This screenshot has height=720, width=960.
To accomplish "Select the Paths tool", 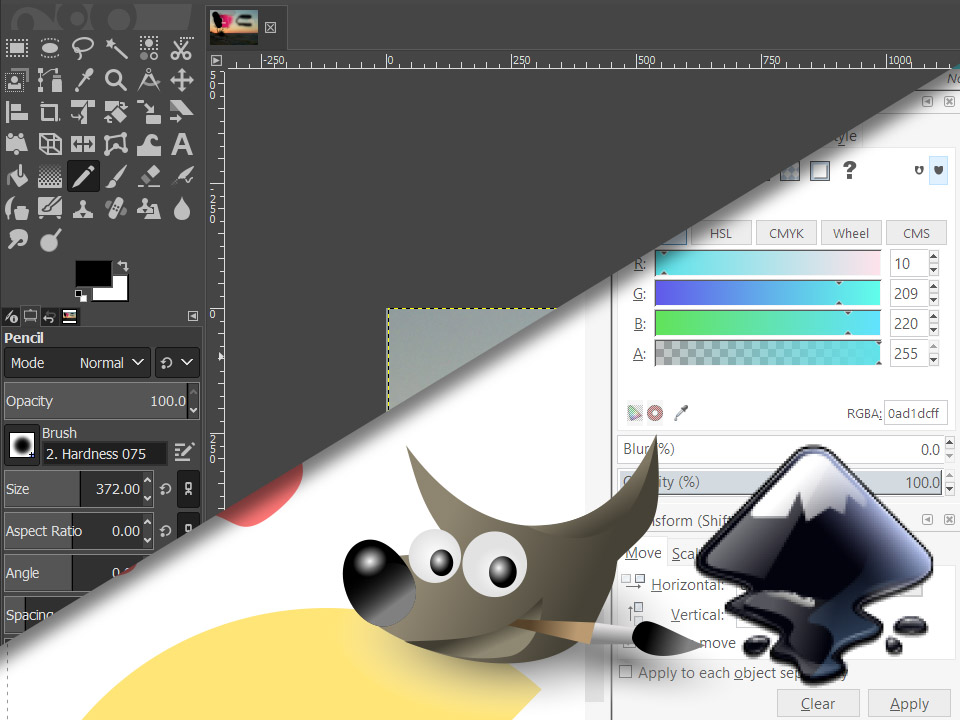I will pos(50,80).
